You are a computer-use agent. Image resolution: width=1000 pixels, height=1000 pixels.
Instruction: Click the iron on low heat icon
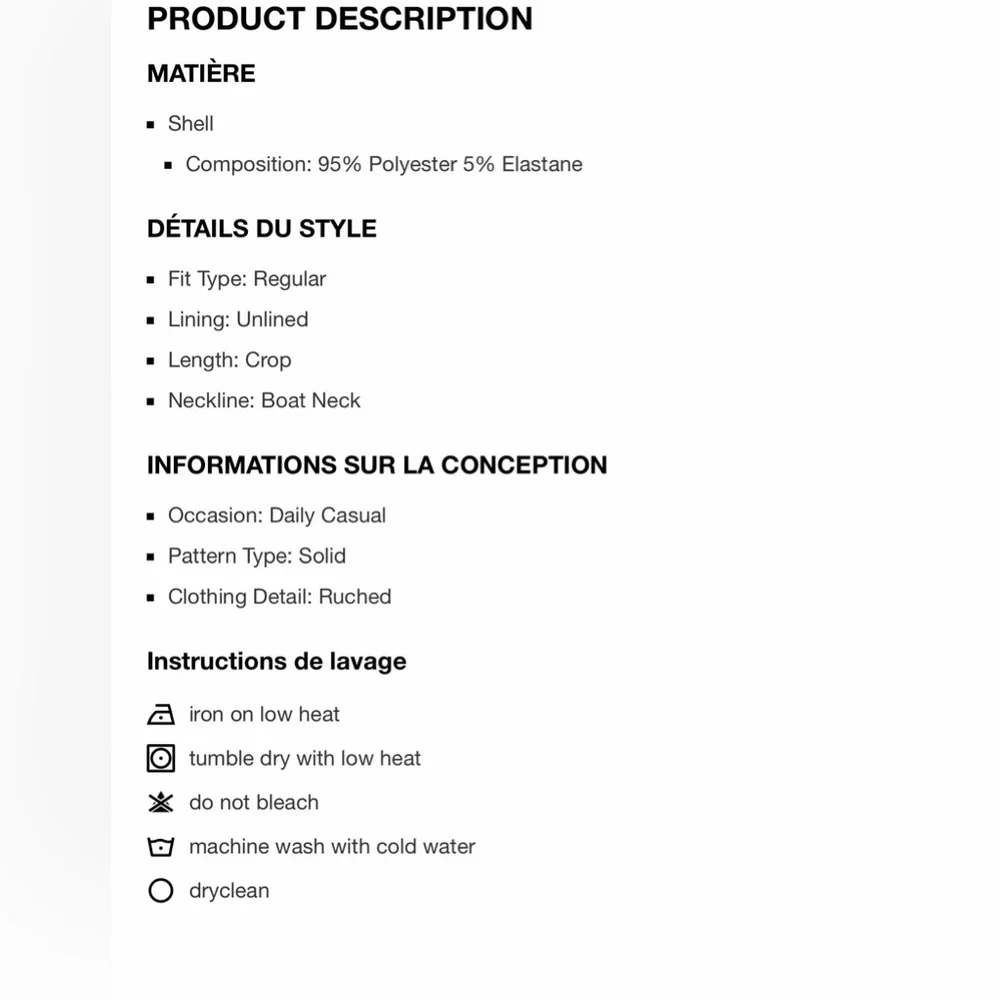pos(160,715)
